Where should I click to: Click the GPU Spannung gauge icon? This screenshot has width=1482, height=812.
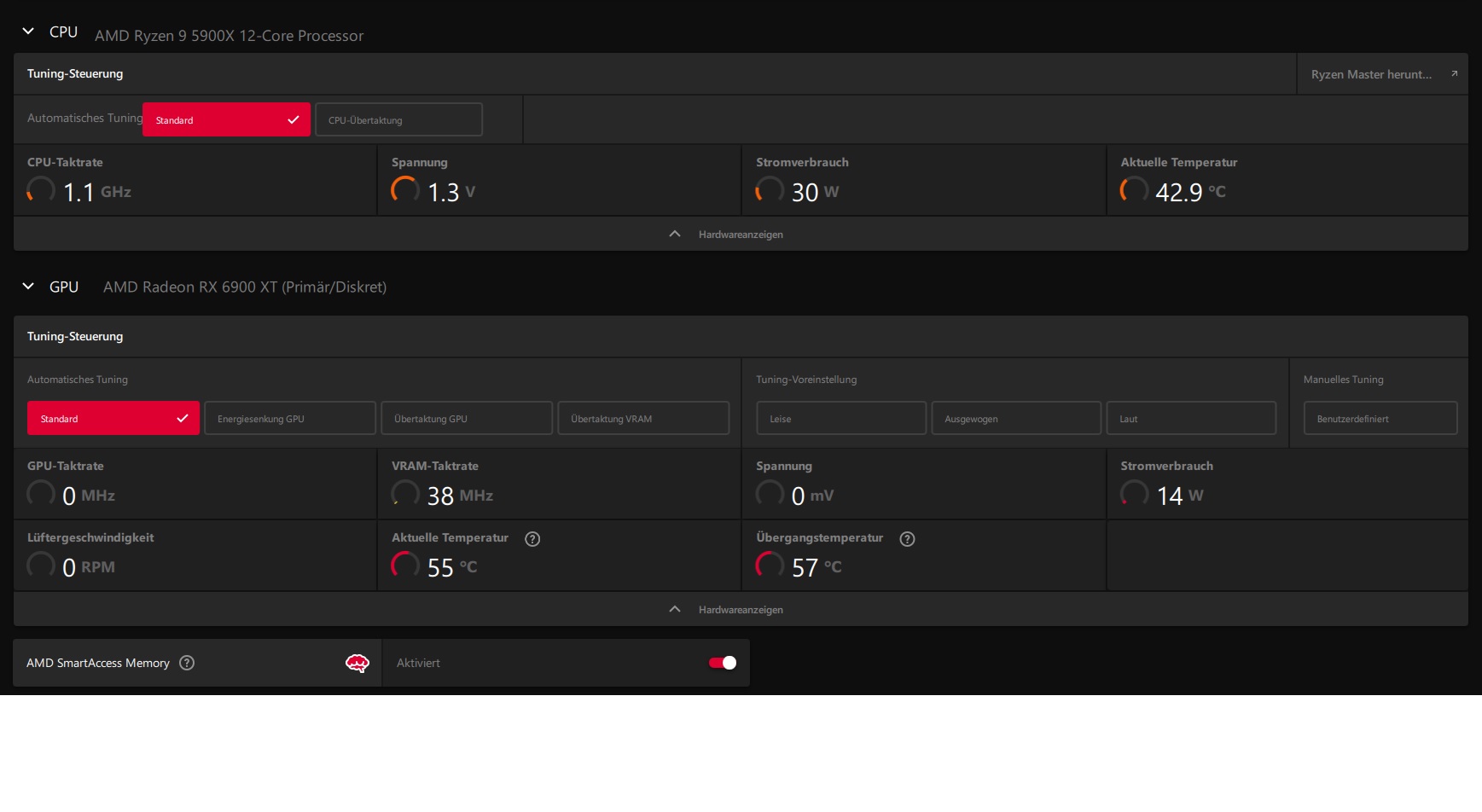click(770, 493)
